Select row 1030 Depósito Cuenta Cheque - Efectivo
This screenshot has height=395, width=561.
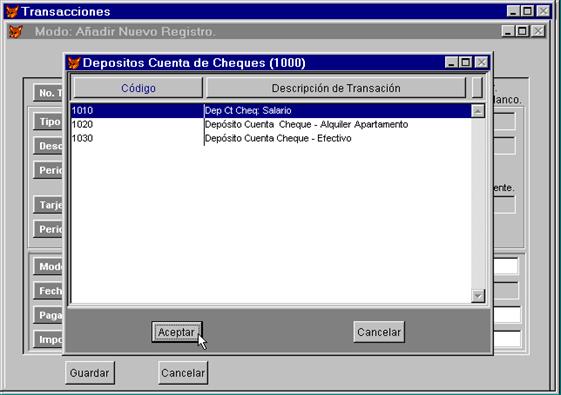tap(271, 138)
